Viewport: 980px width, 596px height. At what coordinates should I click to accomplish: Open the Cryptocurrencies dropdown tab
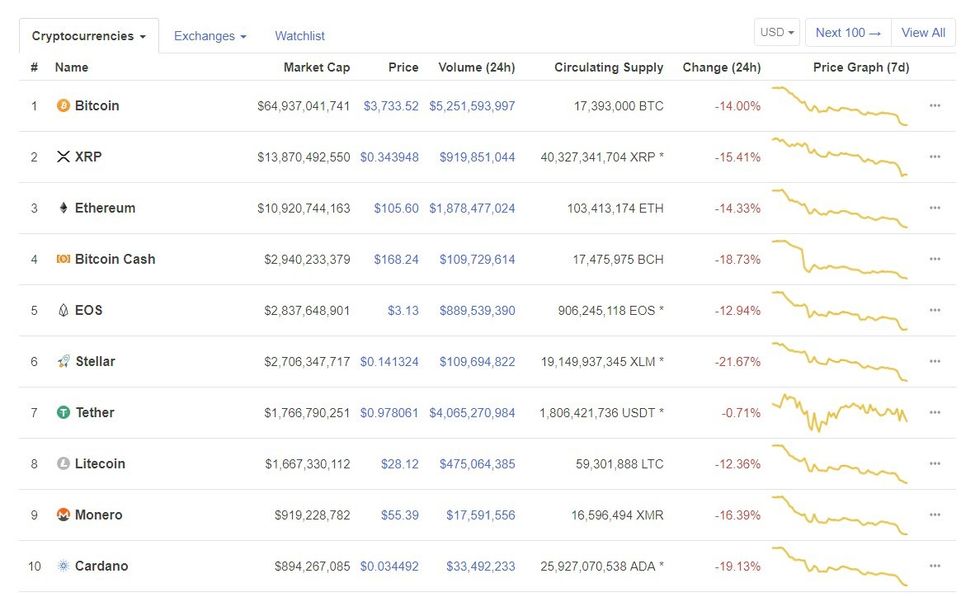(x=88, y=36)
